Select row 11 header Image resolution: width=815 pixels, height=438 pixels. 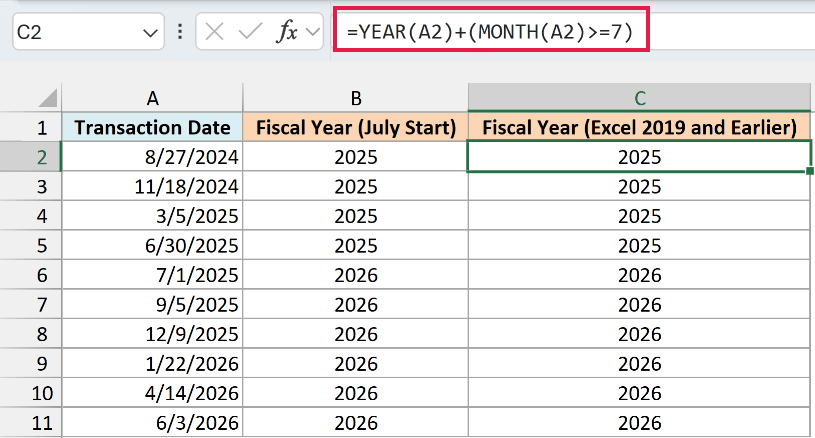31,423
